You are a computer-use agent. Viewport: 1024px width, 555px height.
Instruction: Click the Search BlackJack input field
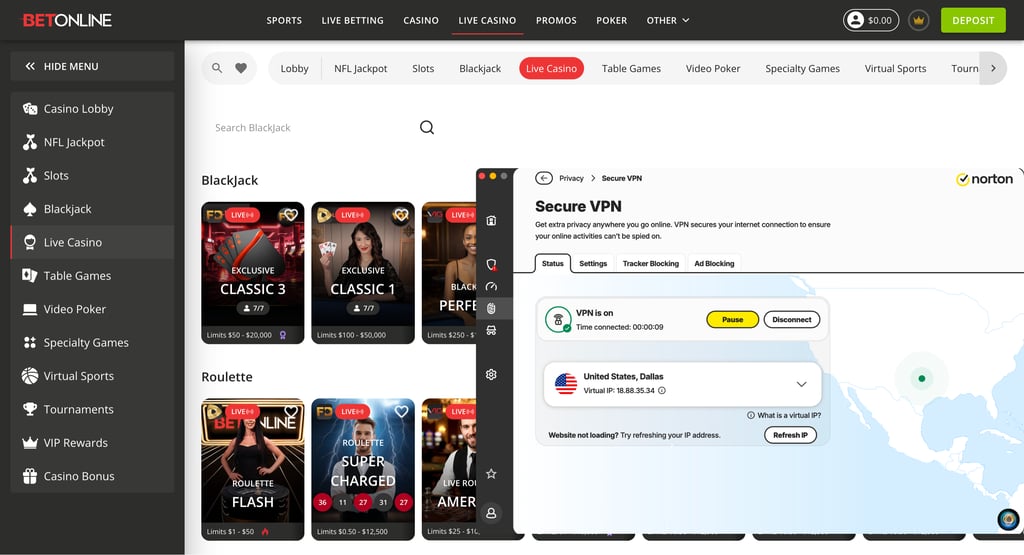(313, 127)
